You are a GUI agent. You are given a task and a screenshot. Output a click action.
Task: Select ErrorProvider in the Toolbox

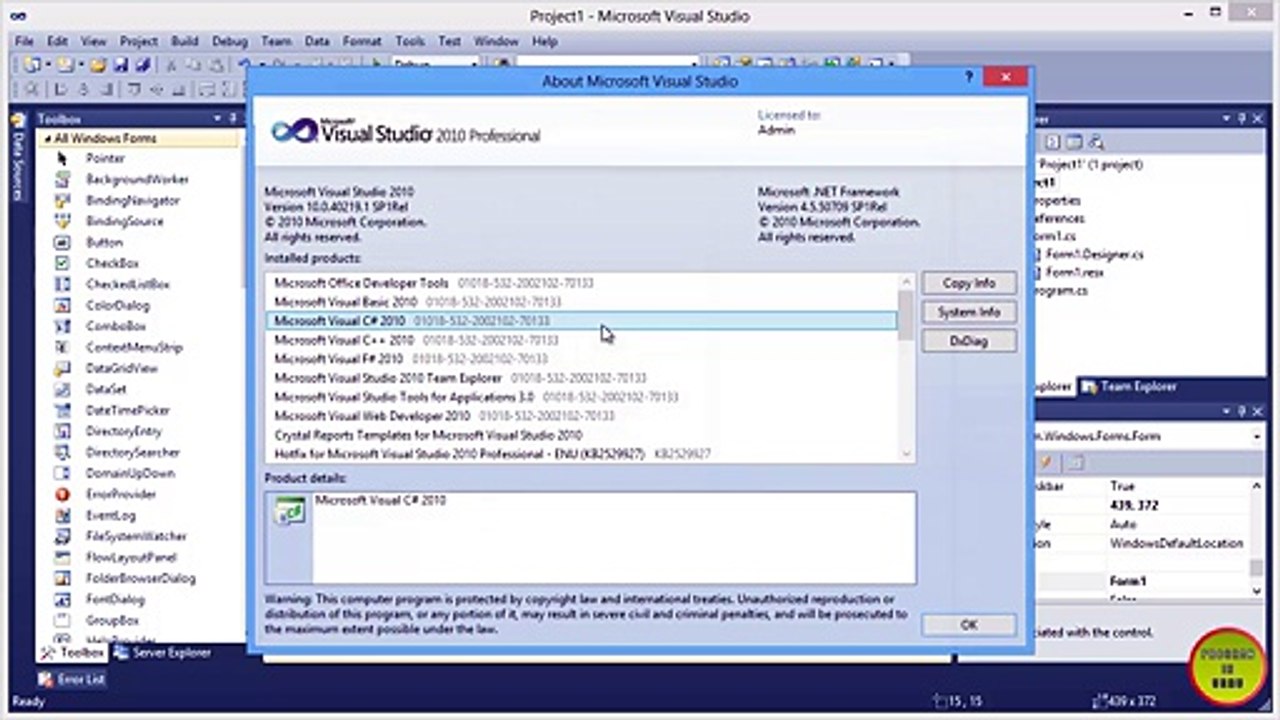pos(120,494)
